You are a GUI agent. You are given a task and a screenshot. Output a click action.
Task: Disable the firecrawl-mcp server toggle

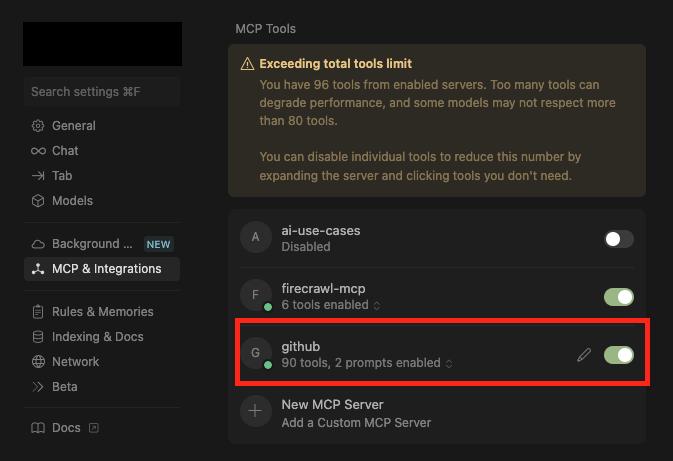coord(619,297)
